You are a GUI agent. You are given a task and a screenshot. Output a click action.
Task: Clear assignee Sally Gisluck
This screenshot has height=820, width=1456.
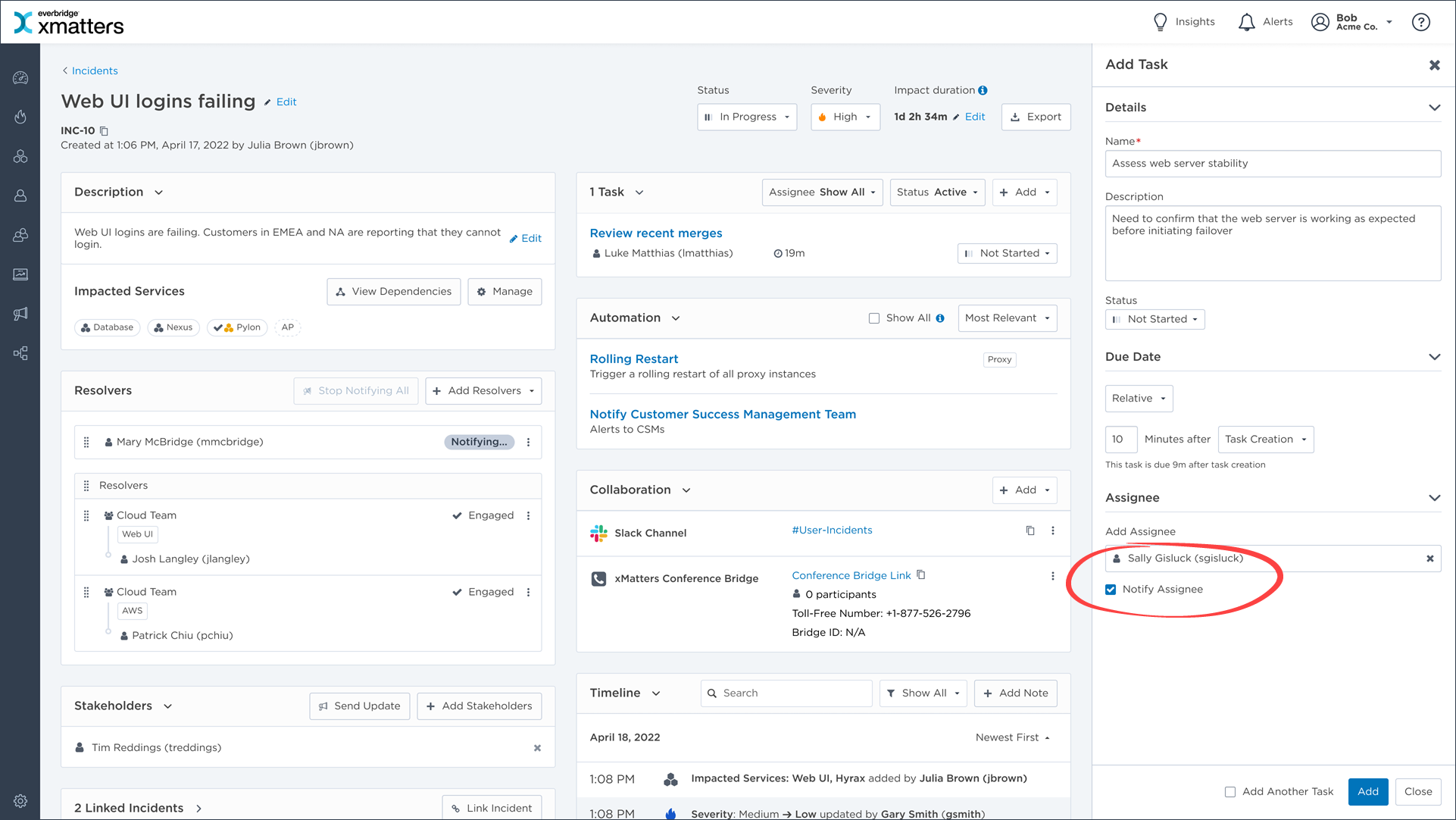(x=1430, y=559)
